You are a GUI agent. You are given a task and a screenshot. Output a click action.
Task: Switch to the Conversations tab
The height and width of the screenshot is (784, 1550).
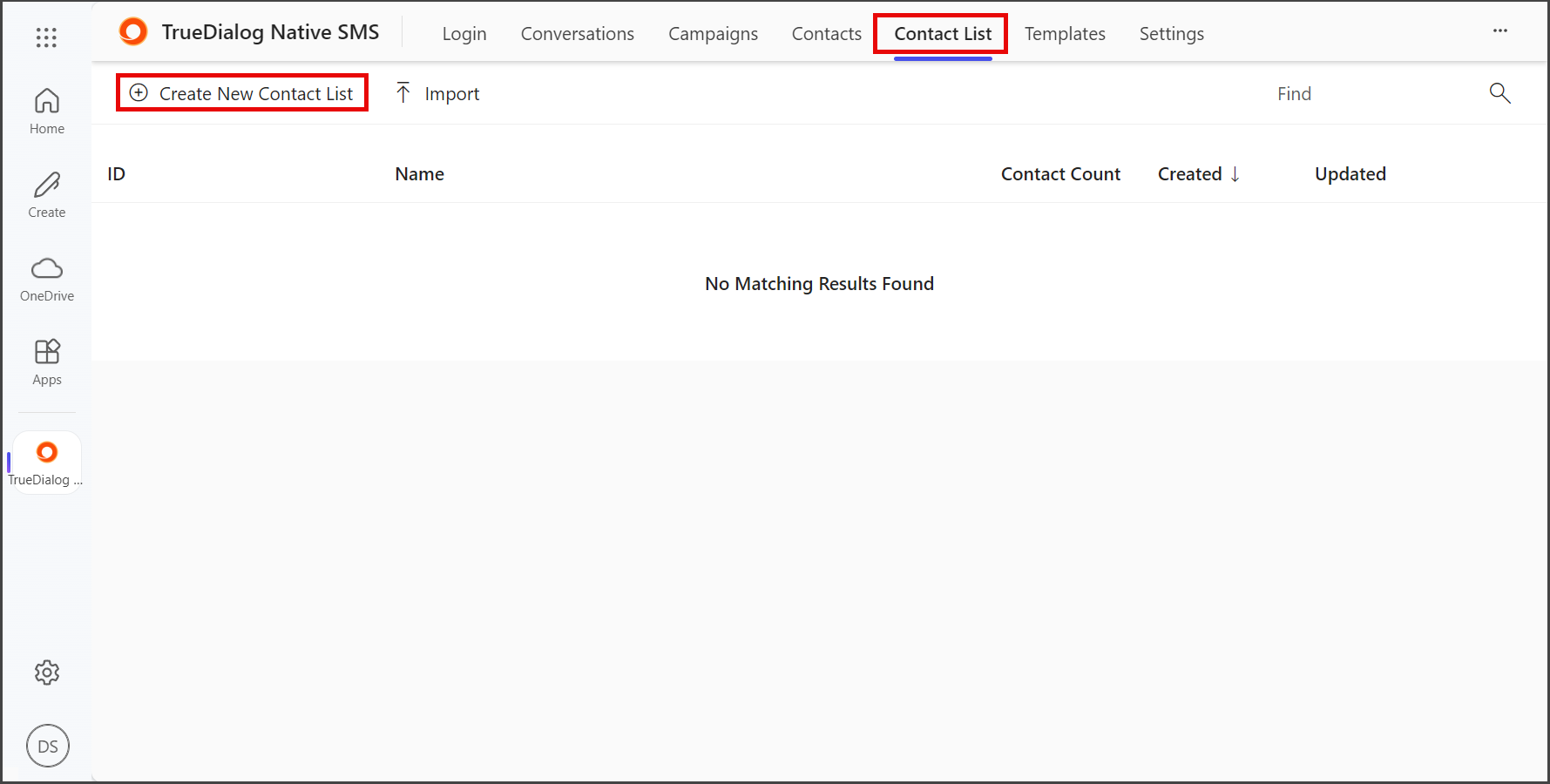coord(578,34)
